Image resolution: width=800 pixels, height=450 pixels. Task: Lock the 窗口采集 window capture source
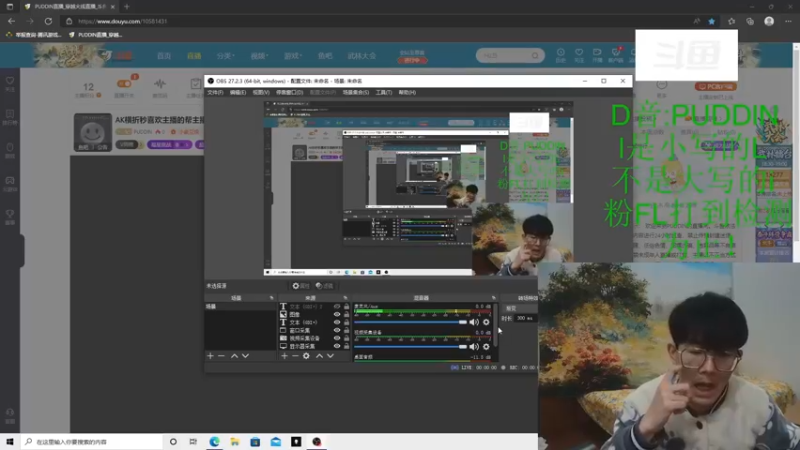346,330
